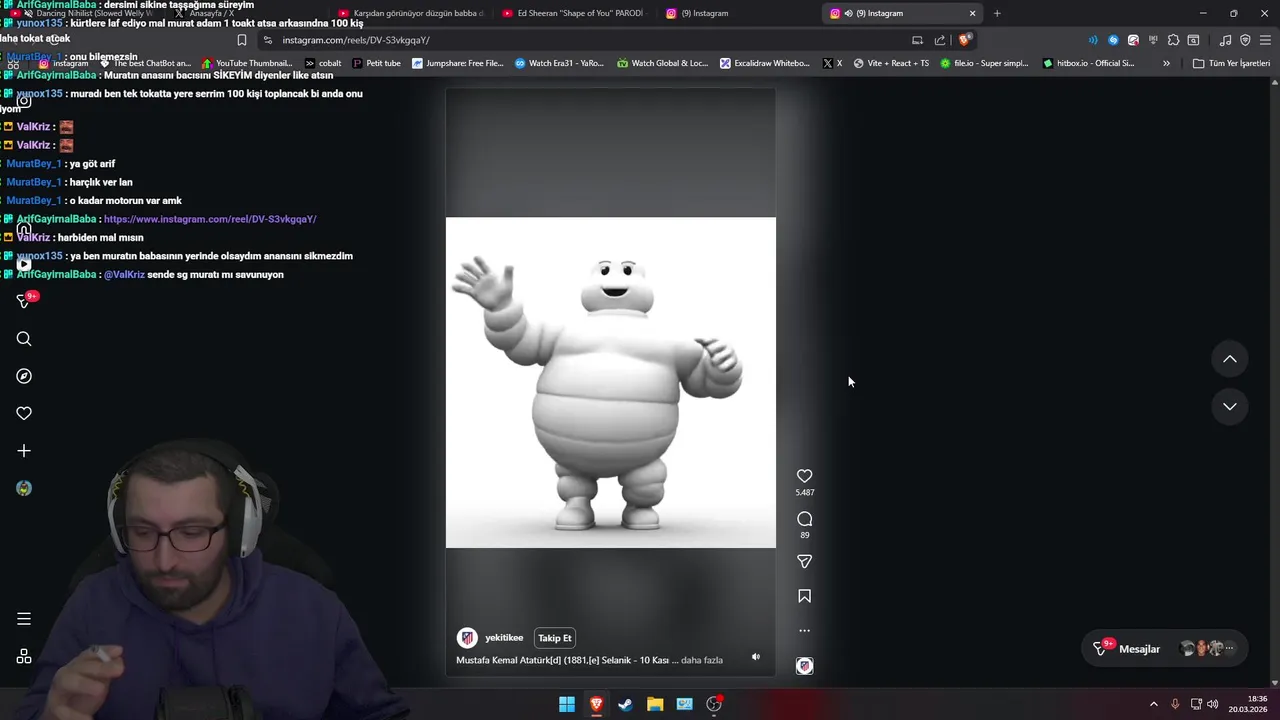1280x720 pixels.
Task: Open new browser tab with plus
Action: [997, 13]
